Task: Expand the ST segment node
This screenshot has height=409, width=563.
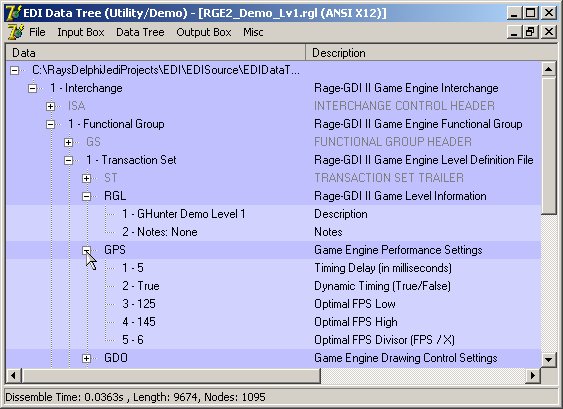Action: click(87, 178)
